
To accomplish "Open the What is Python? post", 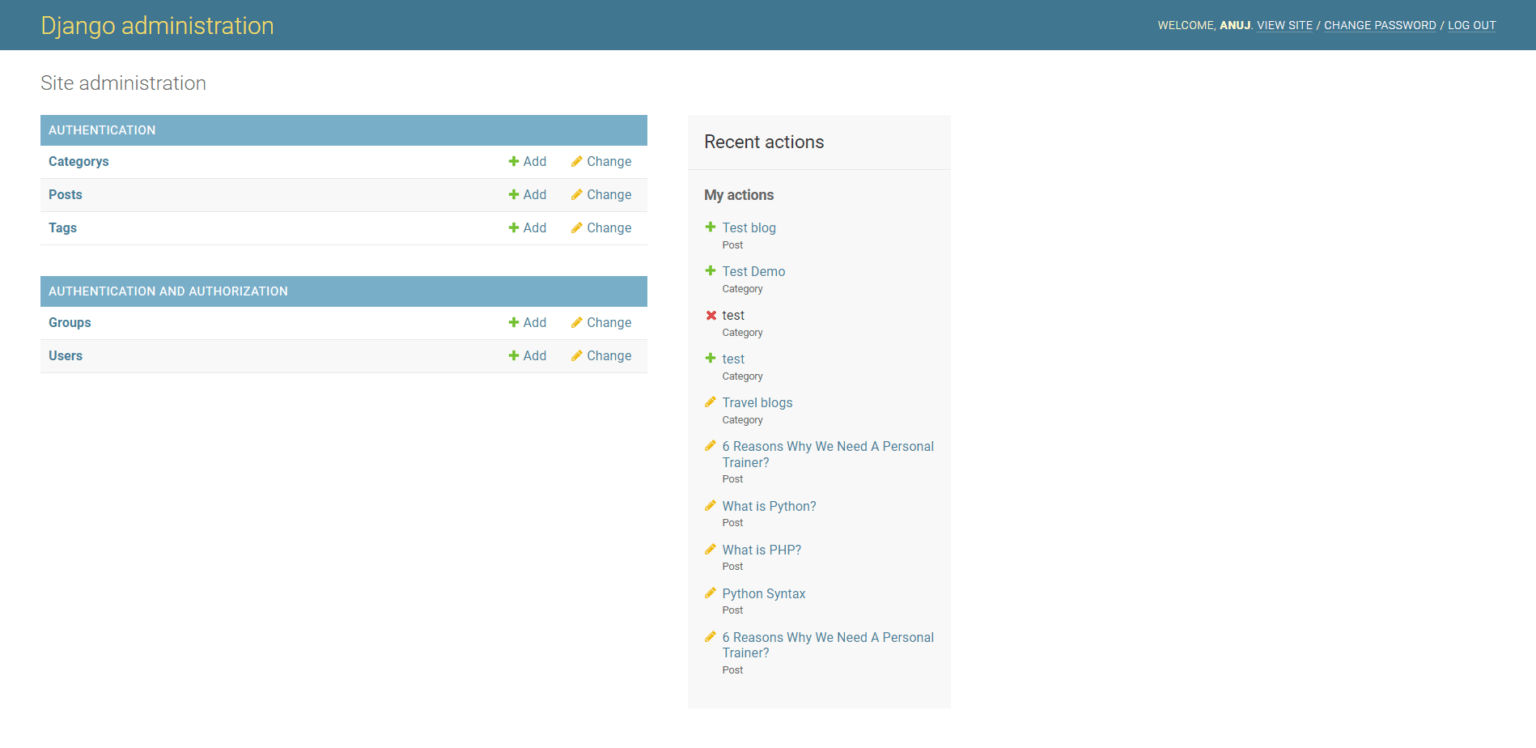I will [769, 505].
